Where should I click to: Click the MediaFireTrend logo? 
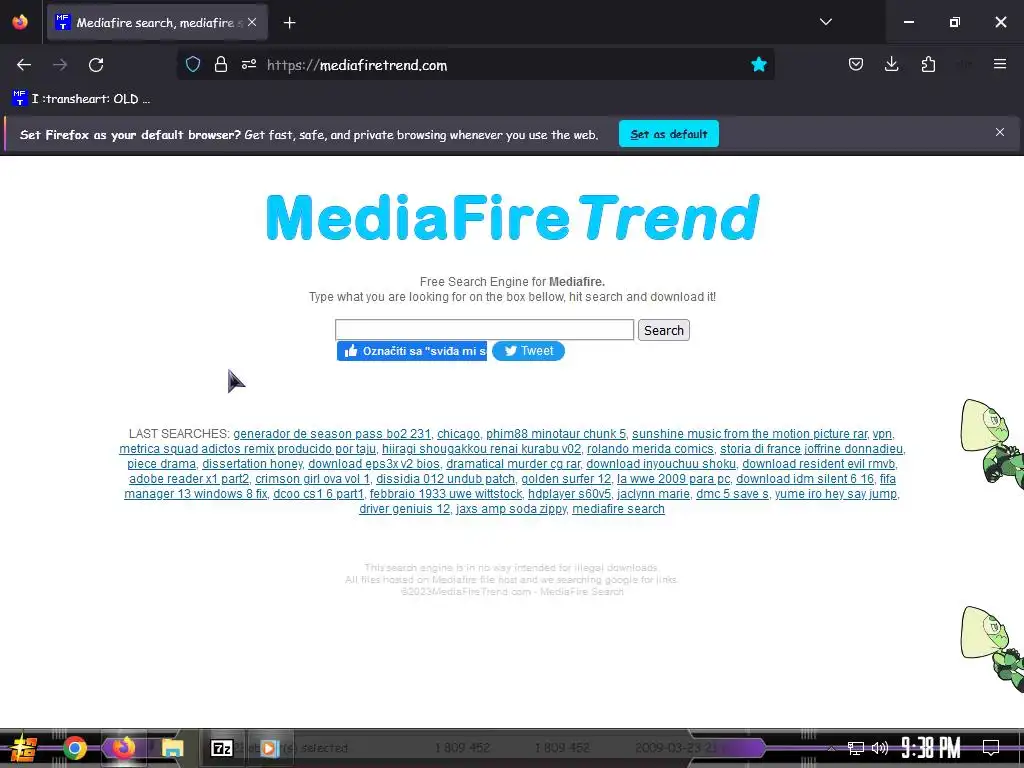coord(513,217)
